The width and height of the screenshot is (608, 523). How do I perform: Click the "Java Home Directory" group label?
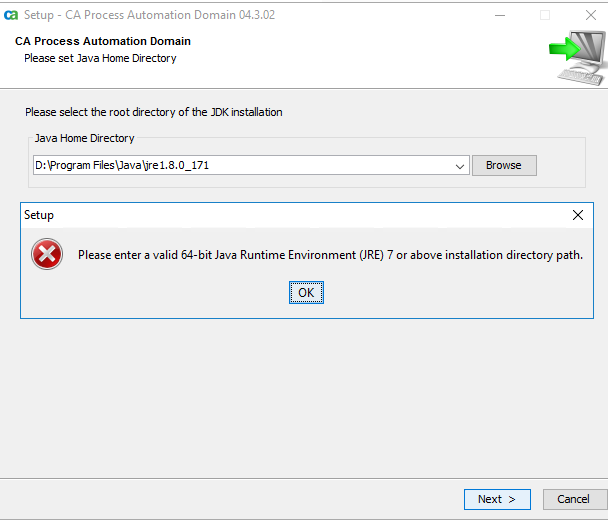(x=84, y=138)
